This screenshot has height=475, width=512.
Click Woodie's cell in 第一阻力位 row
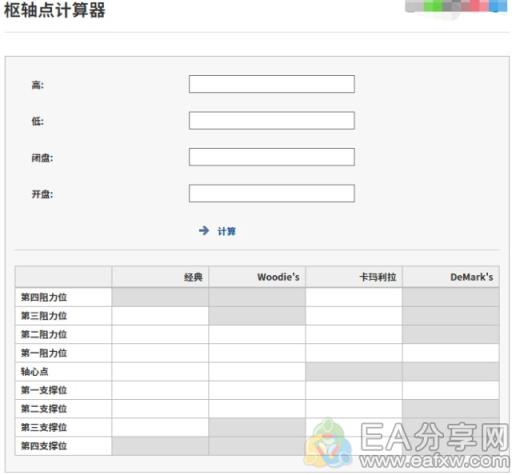(x=257, y=353)
